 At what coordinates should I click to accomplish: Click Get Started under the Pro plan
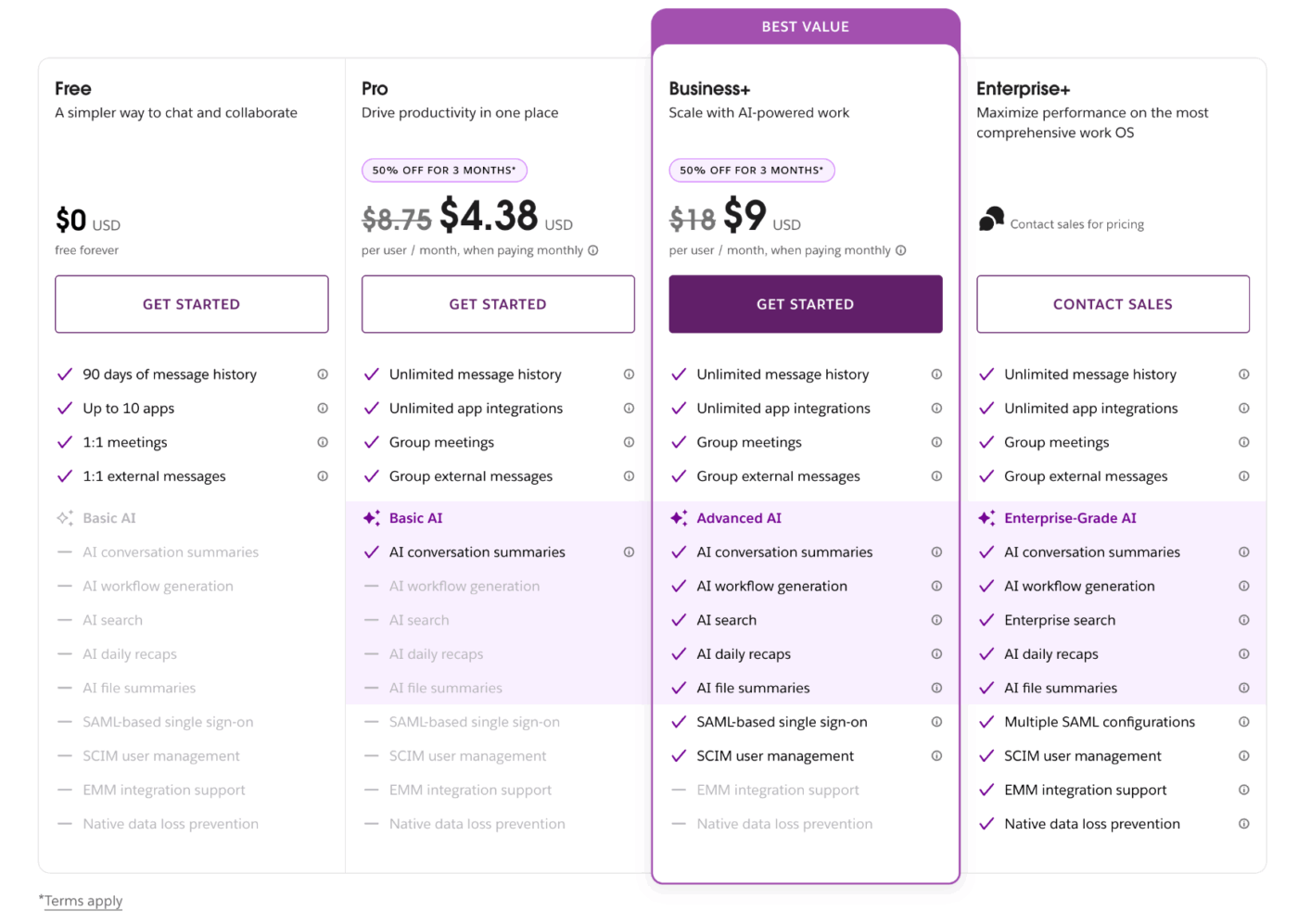[x=498, y=304]
